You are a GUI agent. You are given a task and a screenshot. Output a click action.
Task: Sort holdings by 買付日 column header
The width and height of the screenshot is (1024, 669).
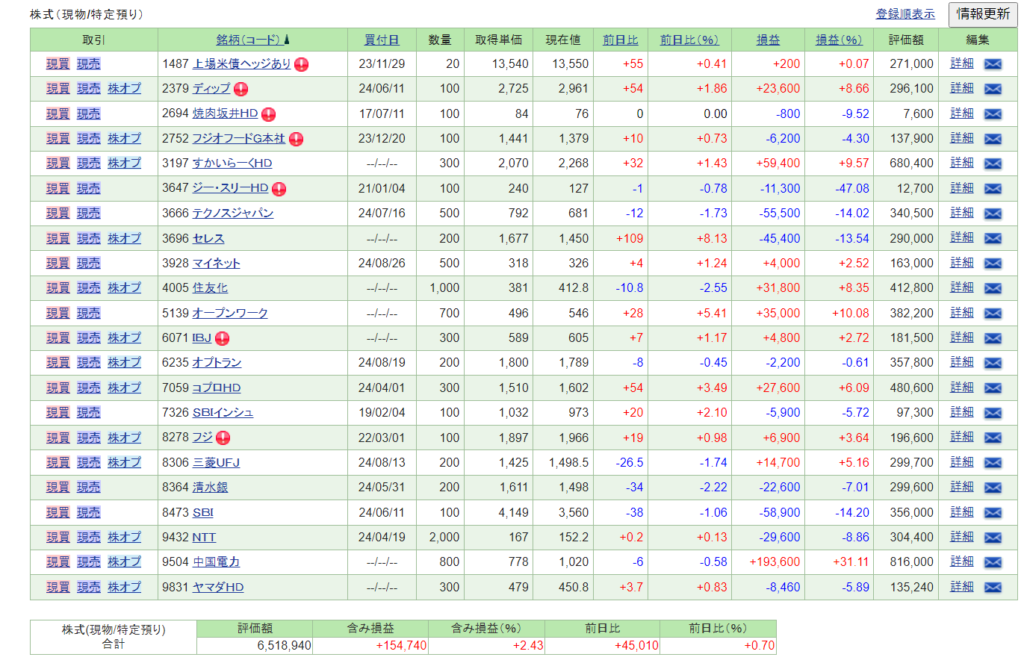tap(381, 40)
